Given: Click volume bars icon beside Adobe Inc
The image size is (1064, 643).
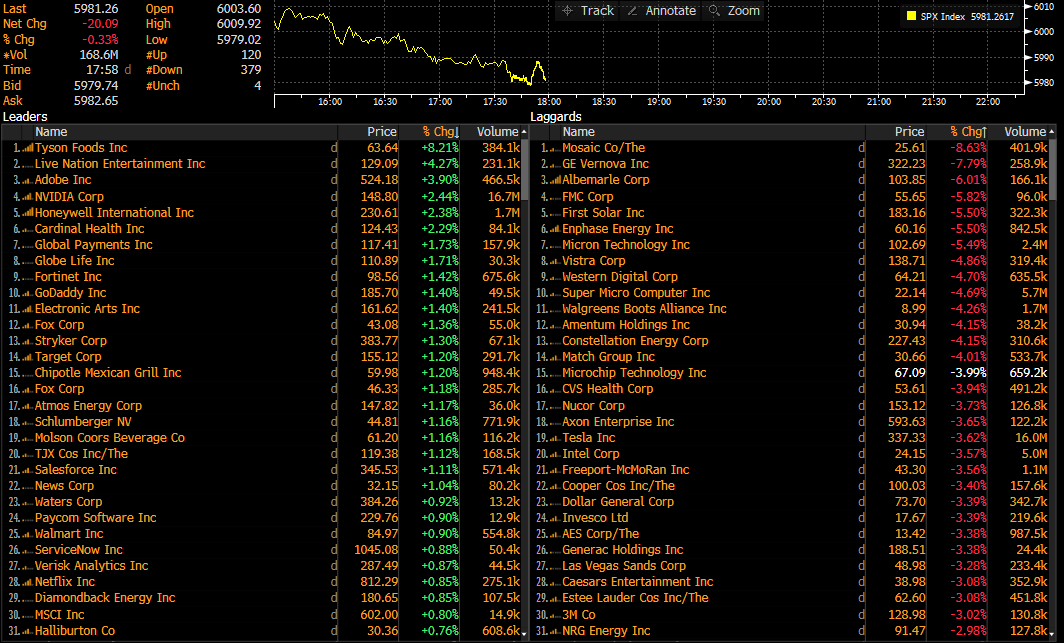Looking at the screenshot, I should click(27, 180).
